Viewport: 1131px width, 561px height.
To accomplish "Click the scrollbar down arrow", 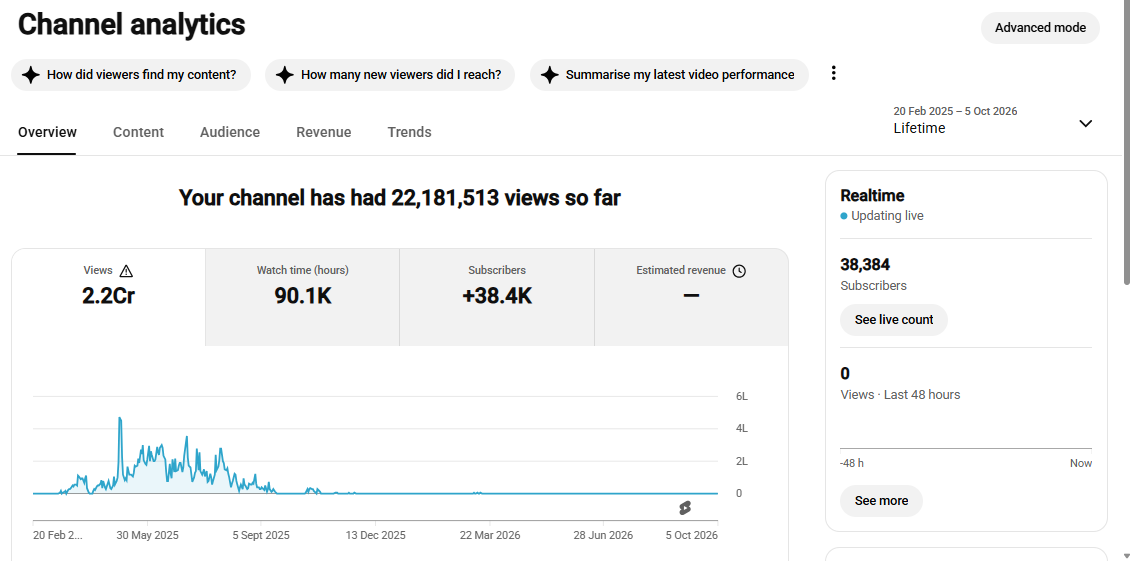I will tap(1127, 555).
